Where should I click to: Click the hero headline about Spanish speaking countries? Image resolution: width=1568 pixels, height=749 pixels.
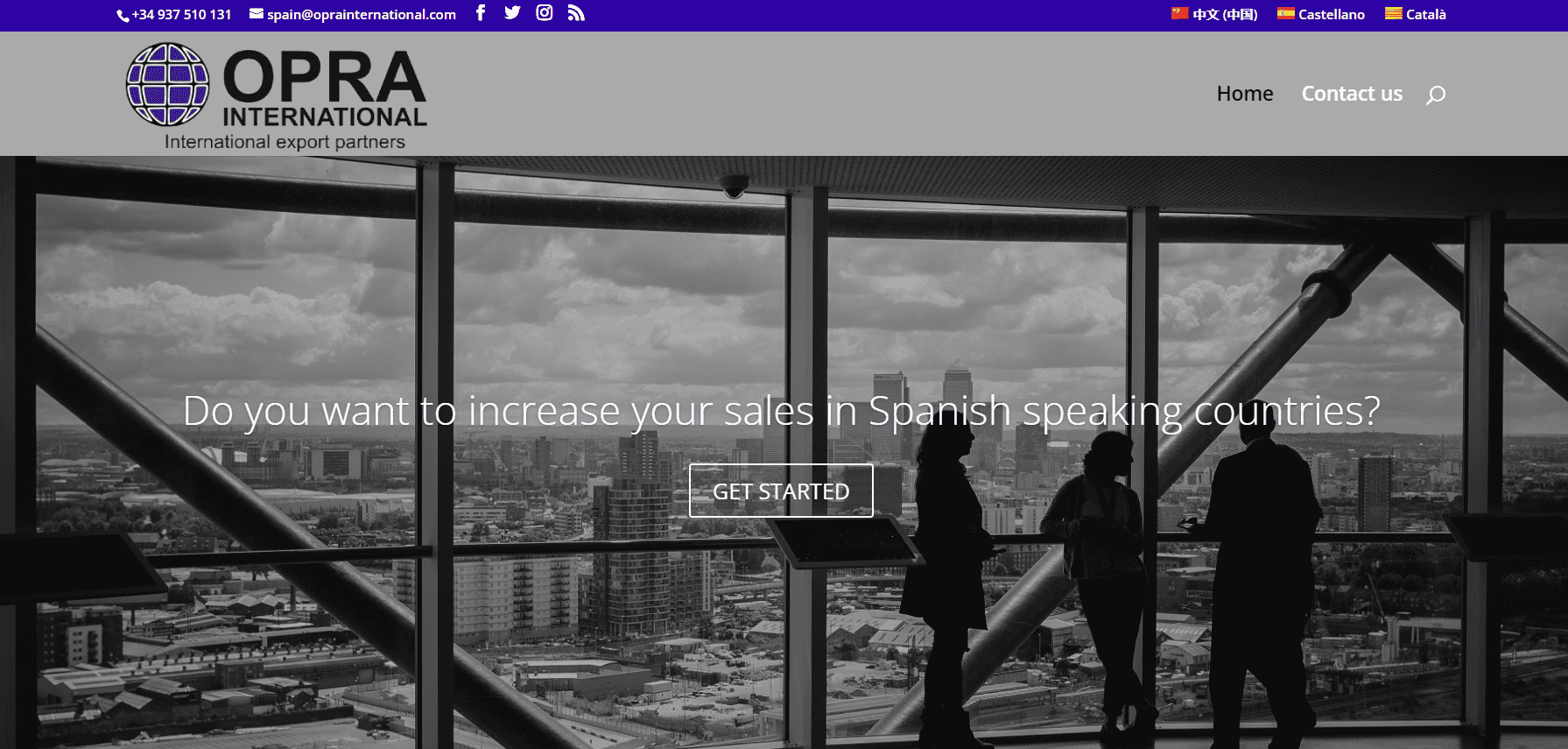click(x=781, y=411)
